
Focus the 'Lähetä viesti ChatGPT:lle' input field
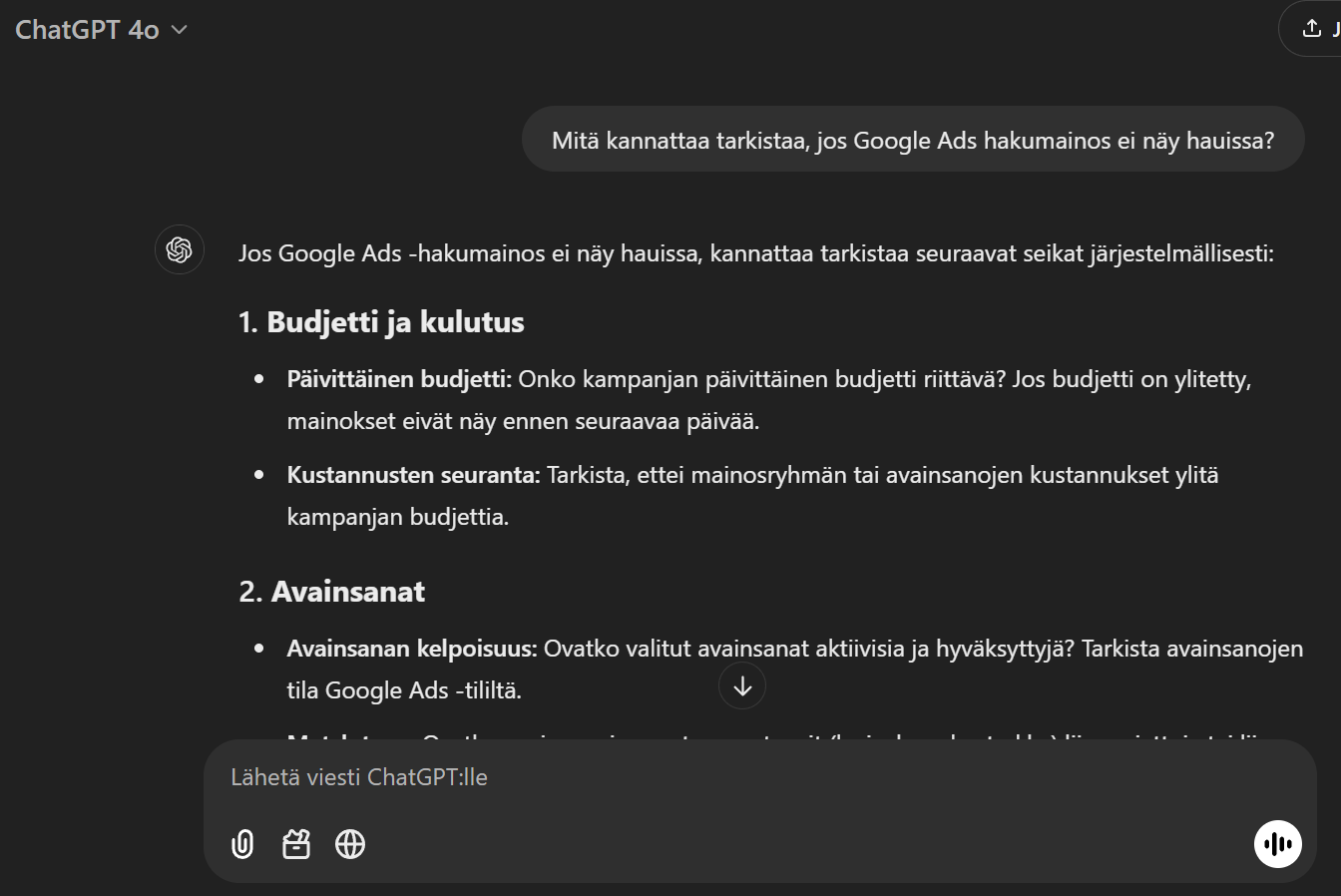click(758, 777)
